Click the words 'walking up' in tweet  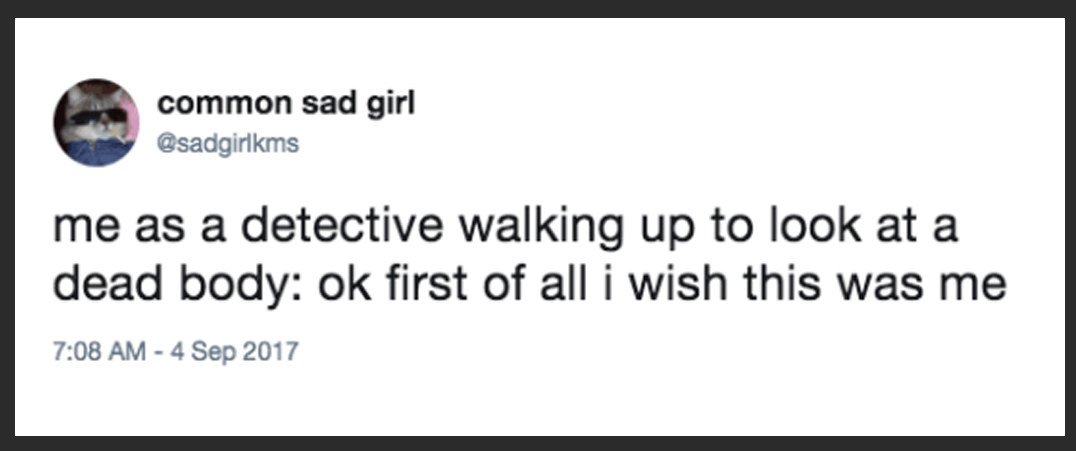[574, 231]
